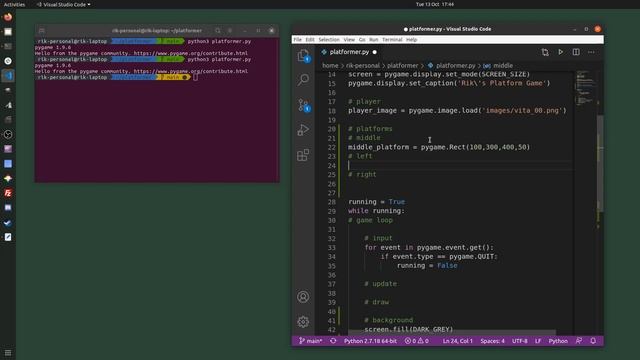Split the editor to the right
640x360 pixels.
coord(576,52)
